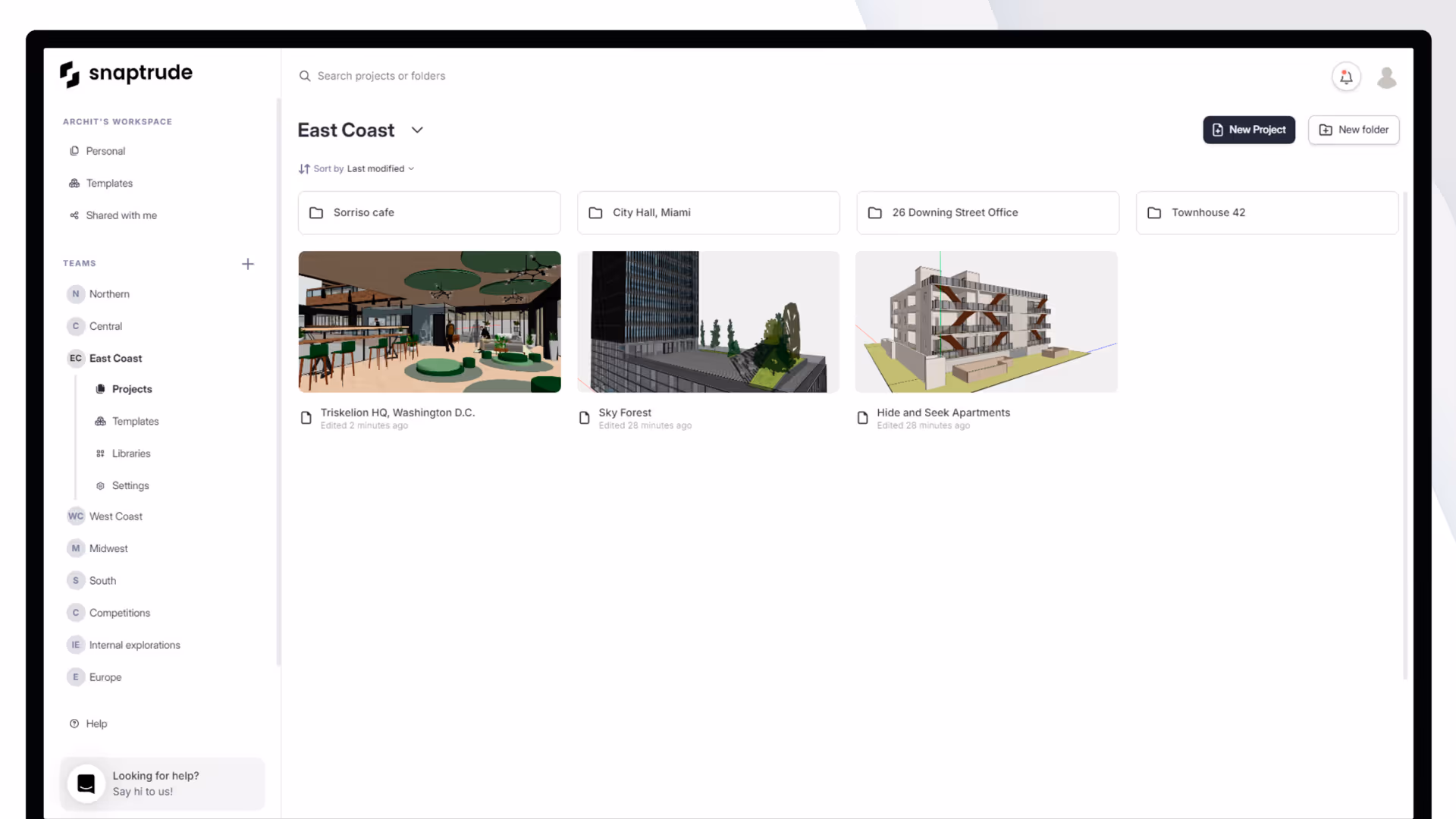Click the 'Edited 2 minutes ago' text

point(364,426)
